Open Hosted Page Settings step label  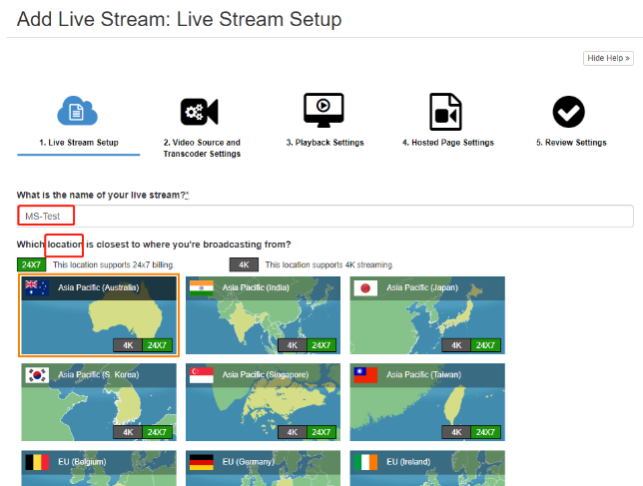[448, 143]
